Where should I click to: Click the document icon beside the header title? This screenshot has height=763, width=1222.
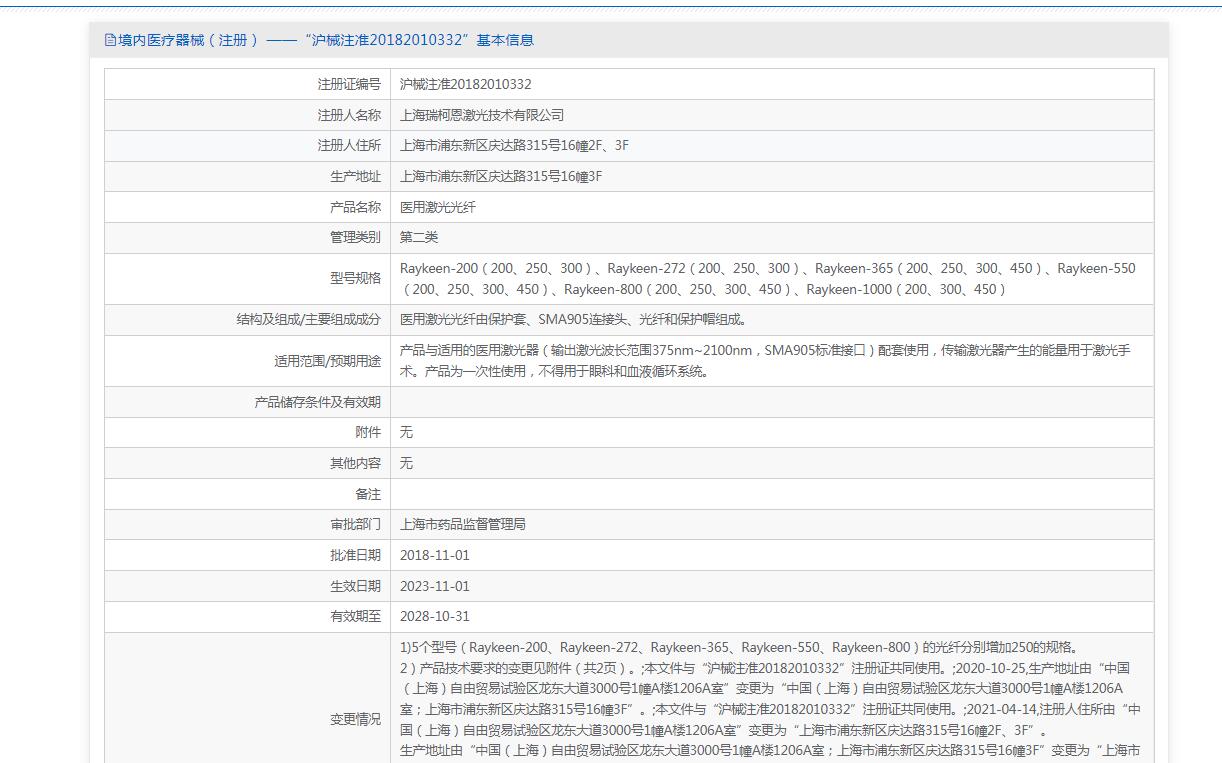(110, 40)
